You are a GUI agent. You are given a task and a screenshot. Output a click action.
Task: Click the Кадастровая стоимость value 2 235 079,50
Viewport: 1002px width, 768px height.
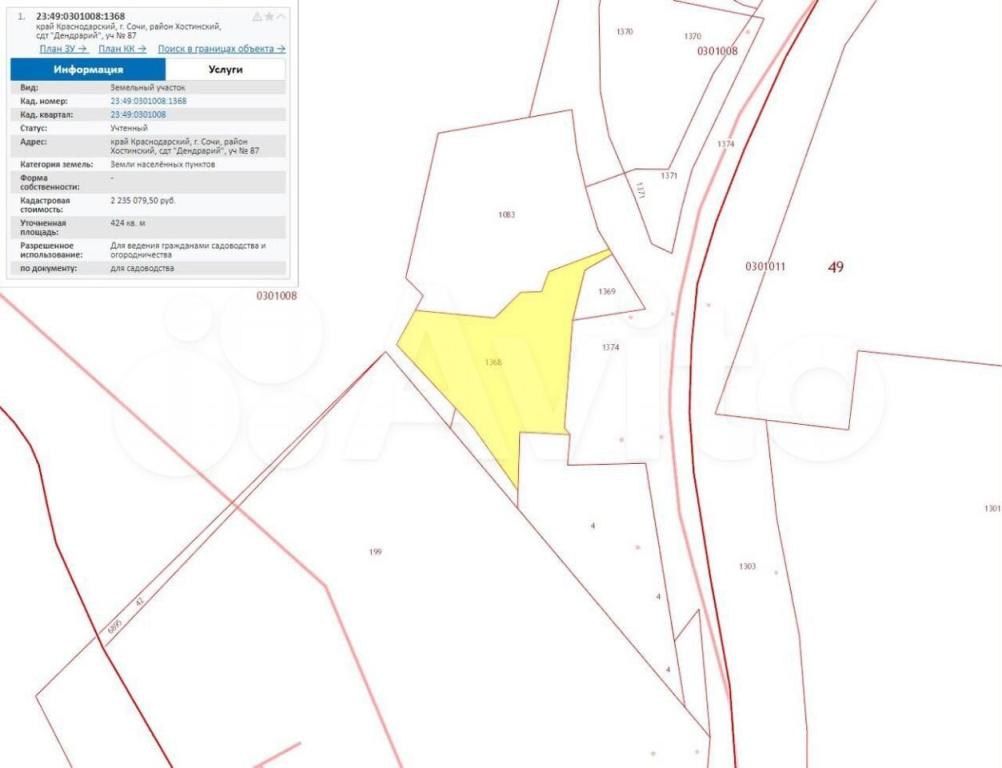[x=143, y=201]
